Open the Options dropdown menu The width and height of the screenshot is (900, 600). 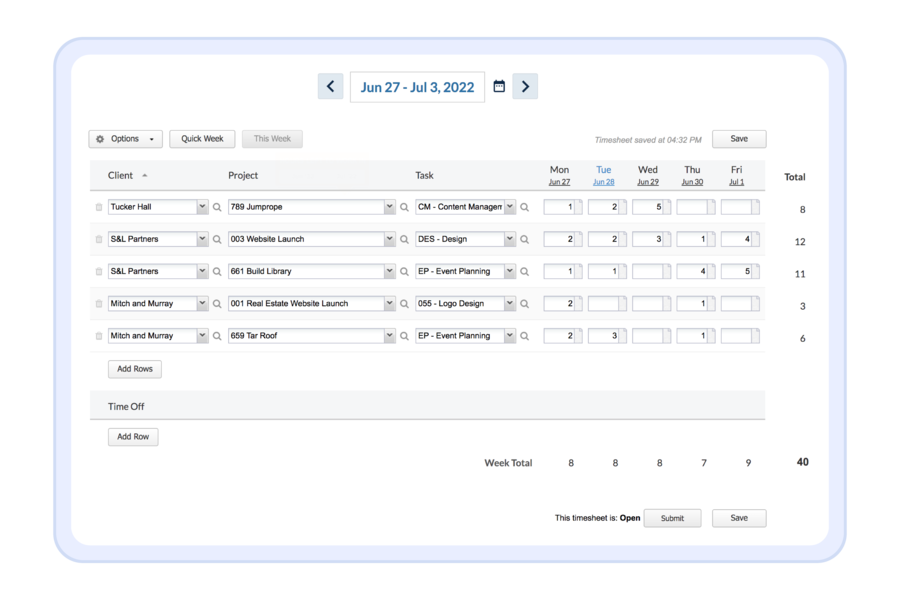pyautogui.click(x=125, y=139)
